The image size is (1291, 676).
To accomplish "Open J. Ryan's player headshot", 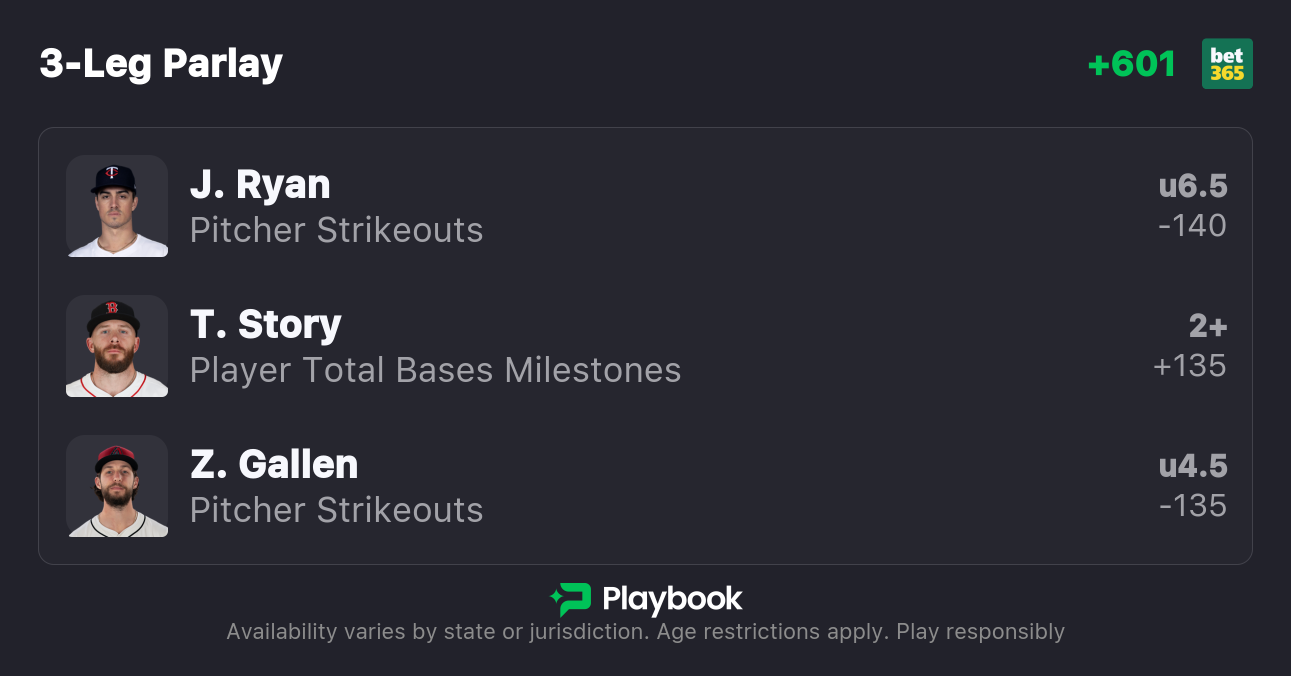I will point(117,206).
